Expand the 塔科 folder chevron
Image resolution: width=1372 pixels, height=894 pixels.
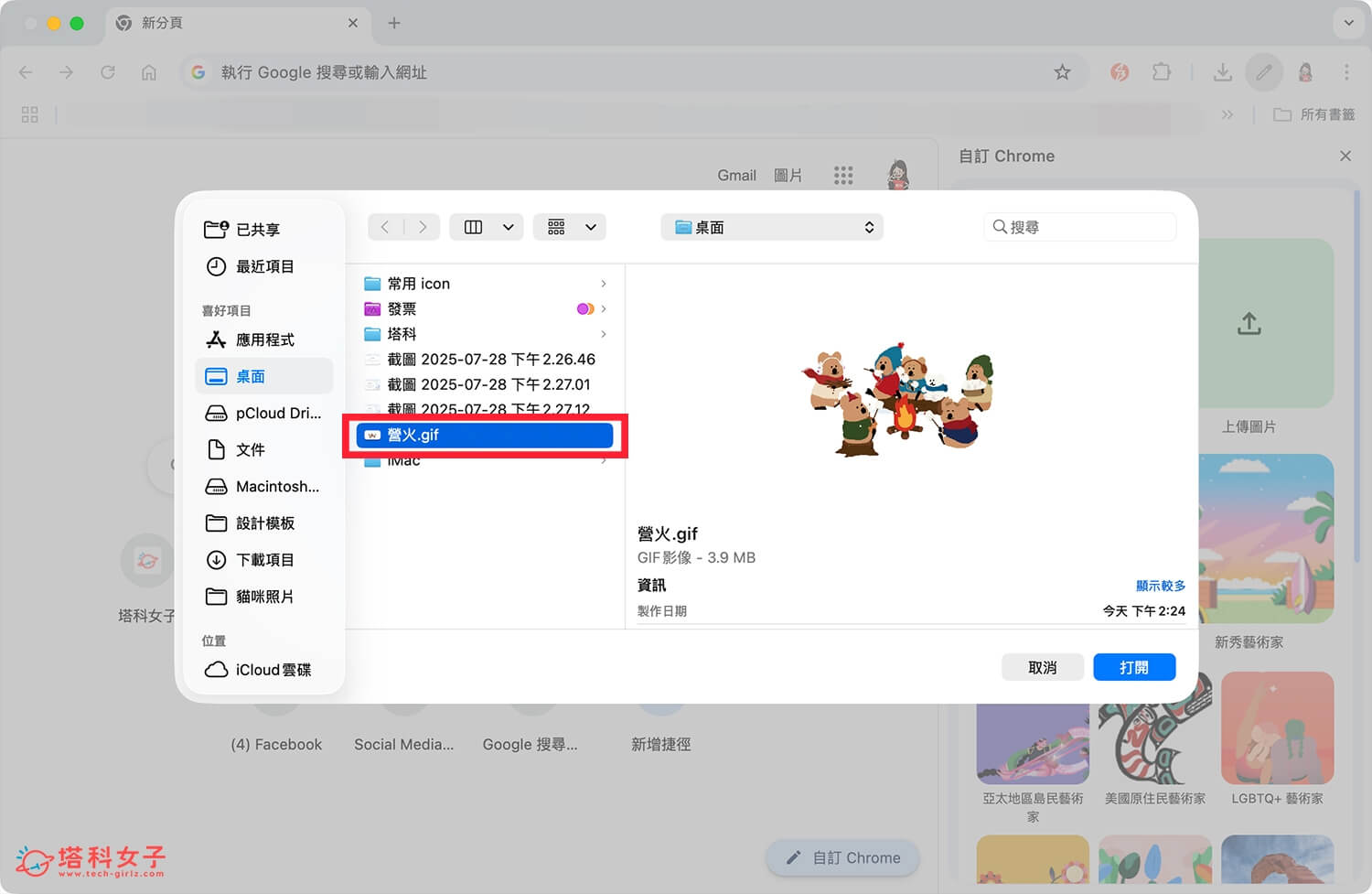[604, 334]
